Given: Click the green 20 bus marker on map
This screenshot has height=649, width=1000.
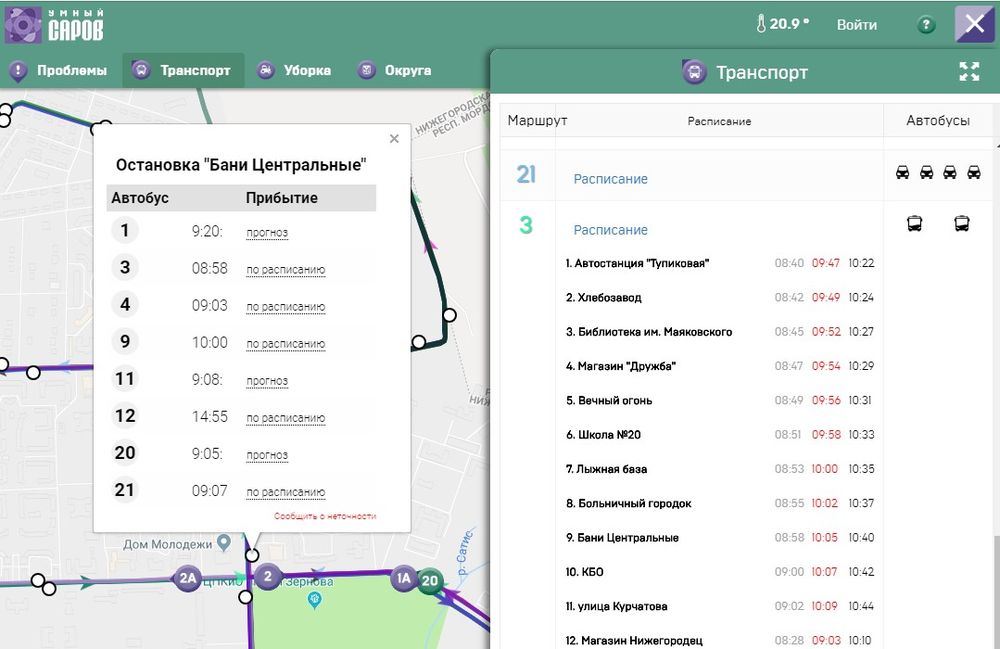Looking at the screenshot, I should pyautogui.click(x=430, y=580).
